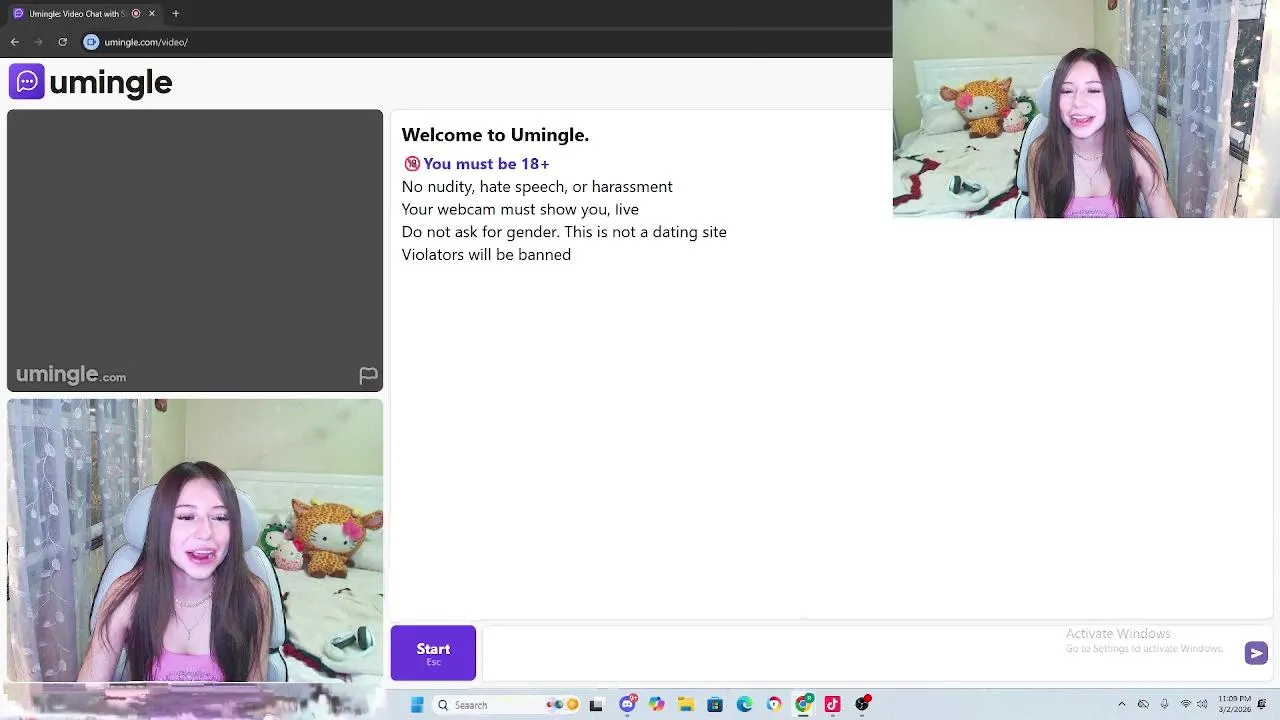Click the stranger video panel

click(195, 250)
